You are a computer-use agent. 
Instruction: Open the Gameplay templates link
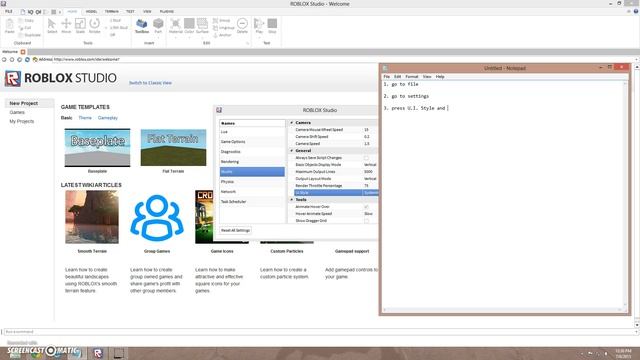pyautogui.click(x=108, y=118)
